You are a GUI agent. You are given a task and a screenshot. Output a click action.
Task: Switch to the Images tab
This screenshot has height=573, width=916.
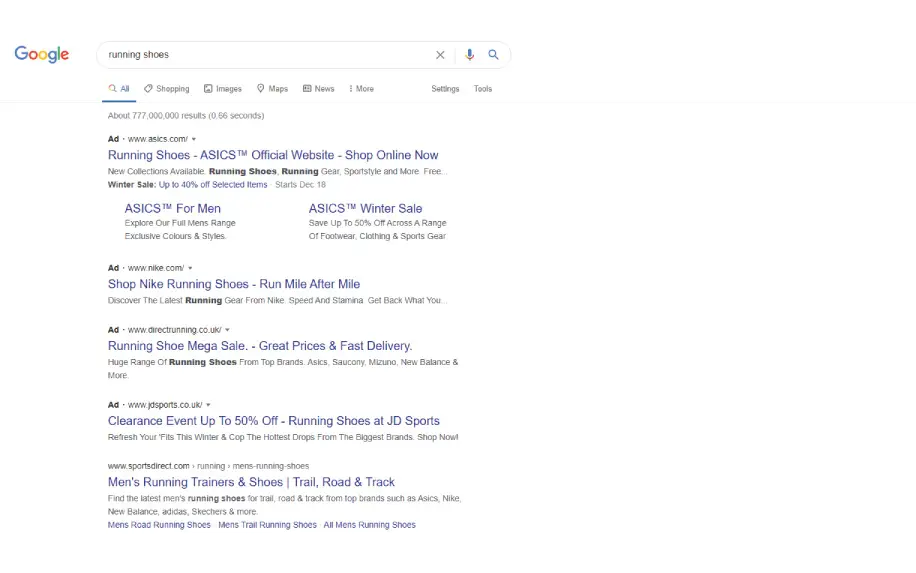223,89
